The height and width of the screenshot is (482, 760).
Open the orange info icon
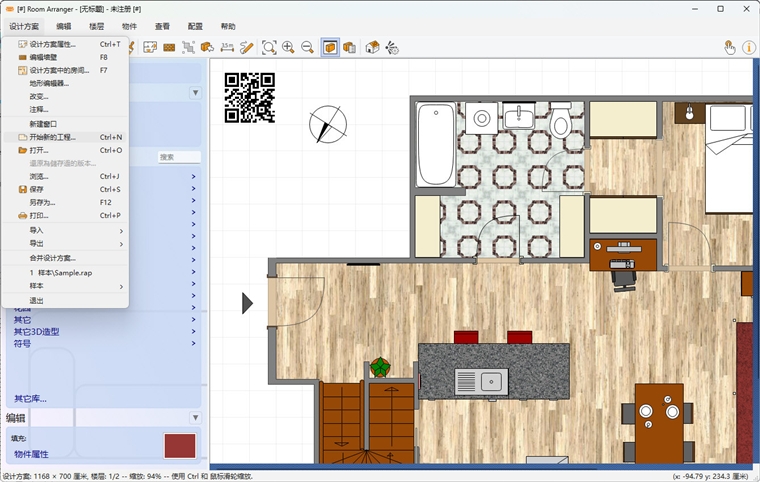749,48
